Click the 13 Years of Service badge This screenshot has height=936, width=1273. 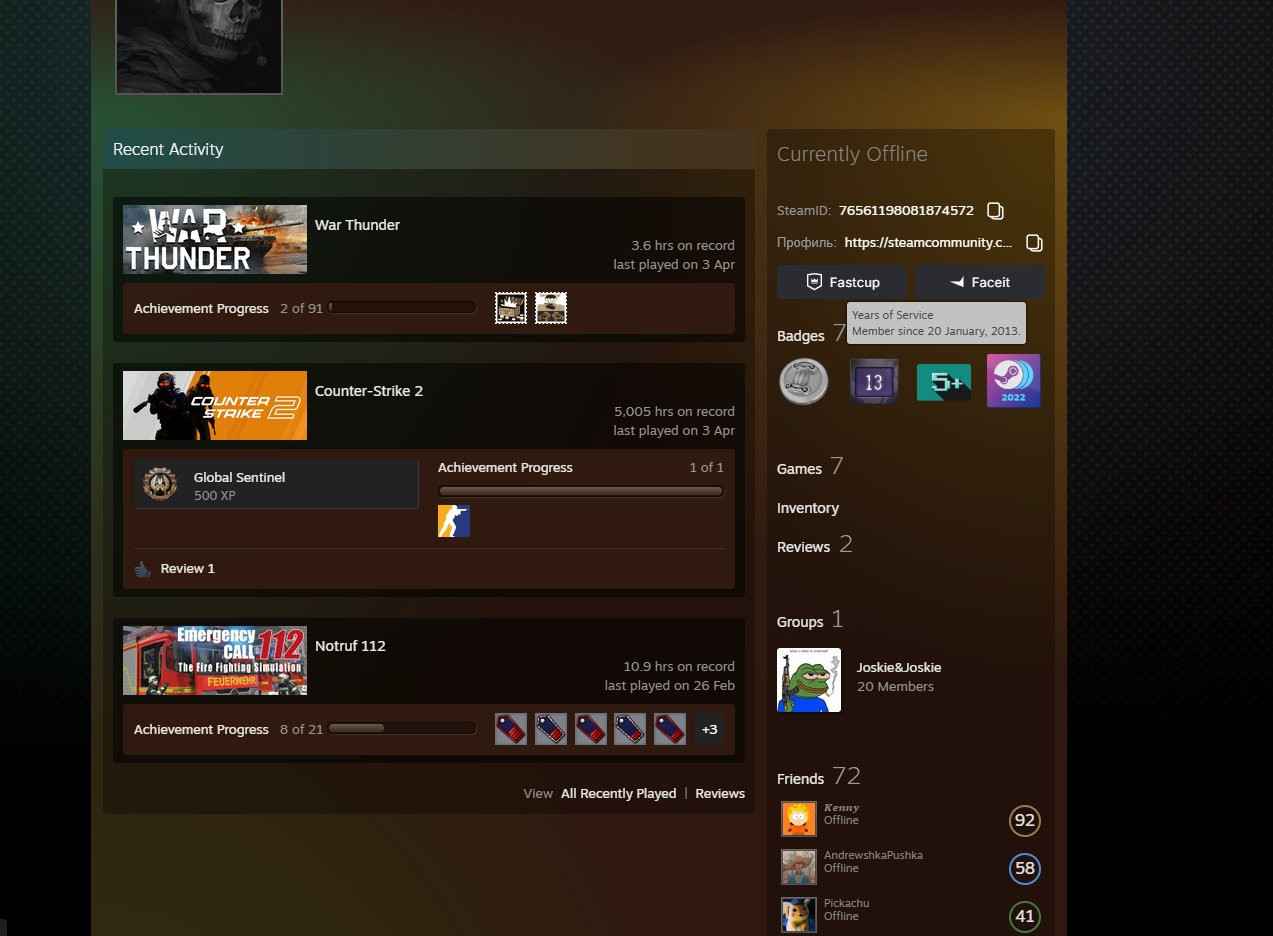coord(873,381)
